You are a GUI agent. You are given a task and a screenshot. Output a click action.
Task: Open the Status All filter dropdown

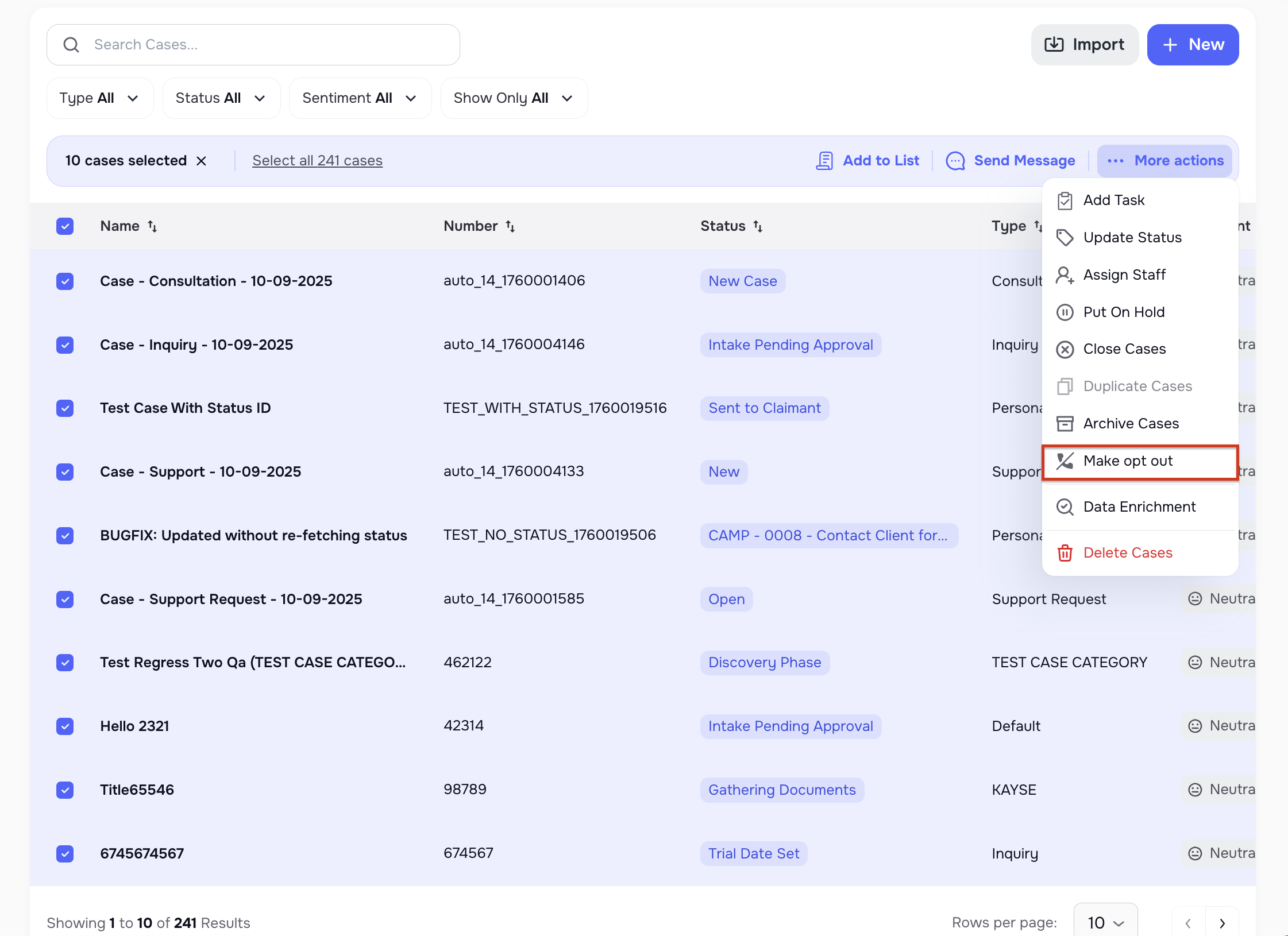pos(221,98)
